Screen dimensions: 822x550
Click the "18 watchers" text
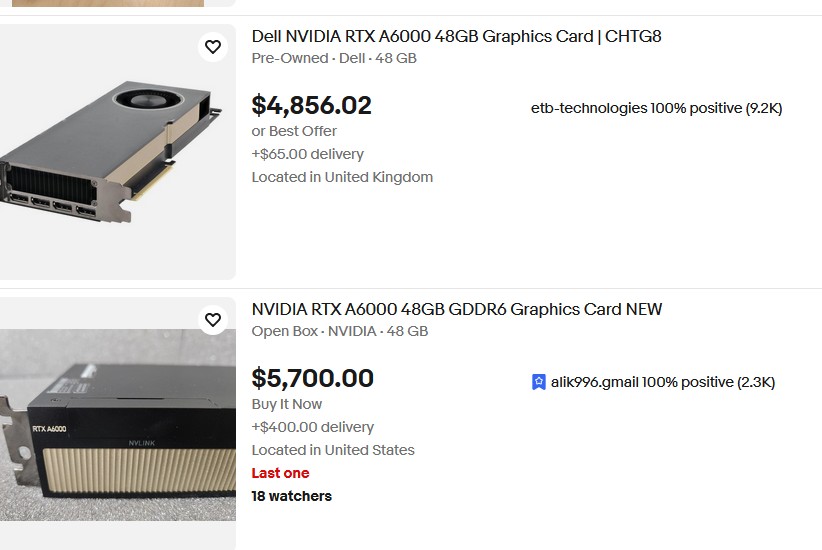(x=291, y=496)
